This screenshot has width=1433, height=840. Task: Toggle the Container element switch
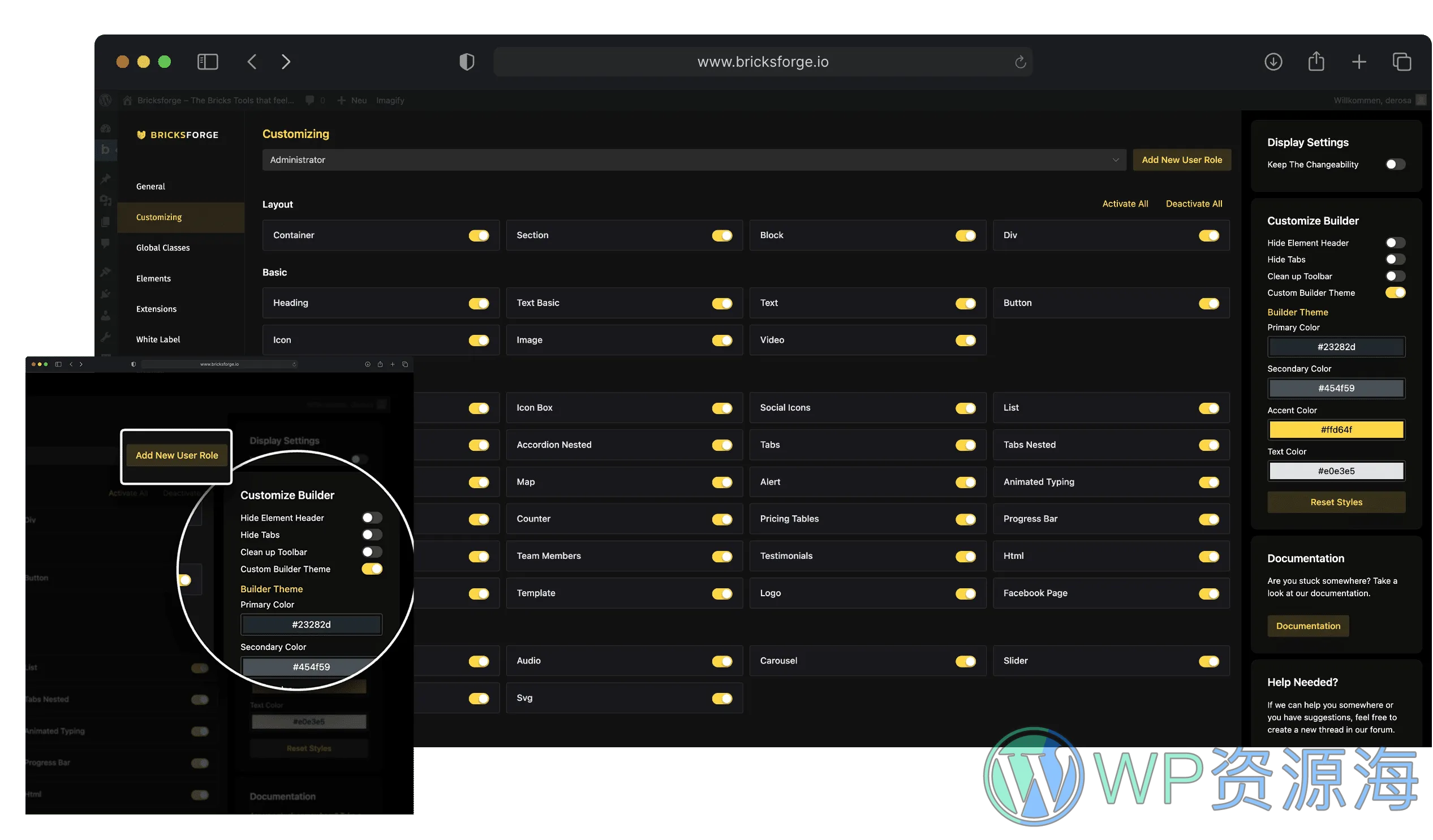(479, 235)
